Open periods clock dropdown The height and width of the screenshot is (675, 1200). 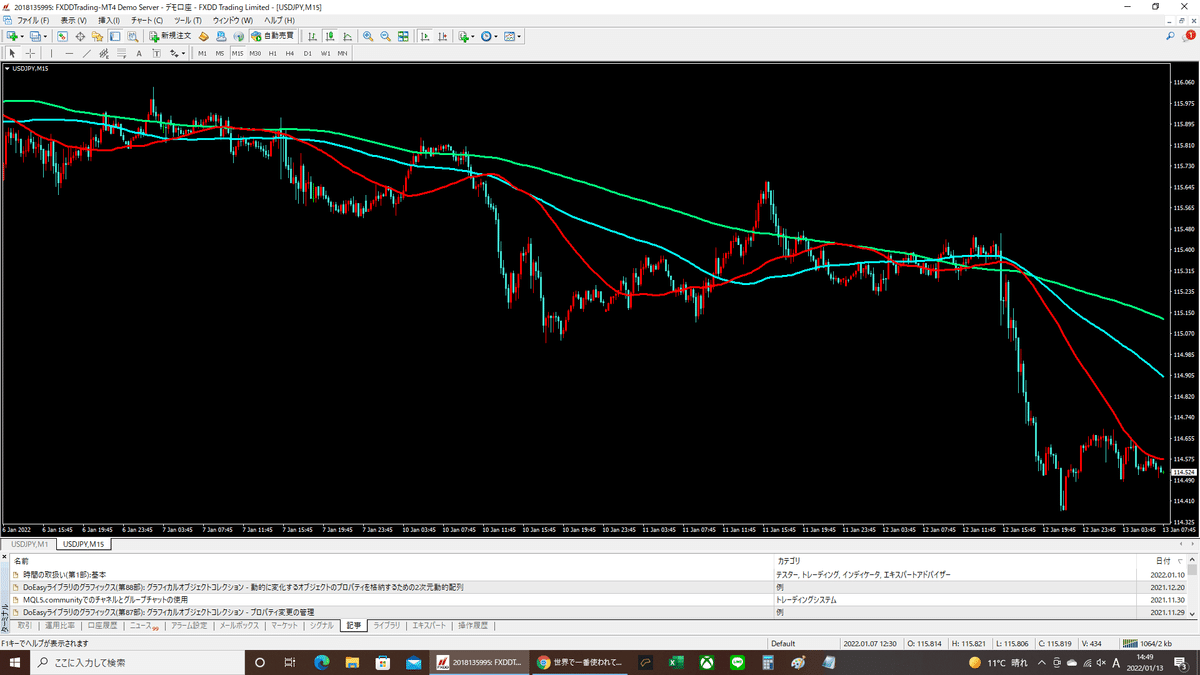(x=489, y=36)
